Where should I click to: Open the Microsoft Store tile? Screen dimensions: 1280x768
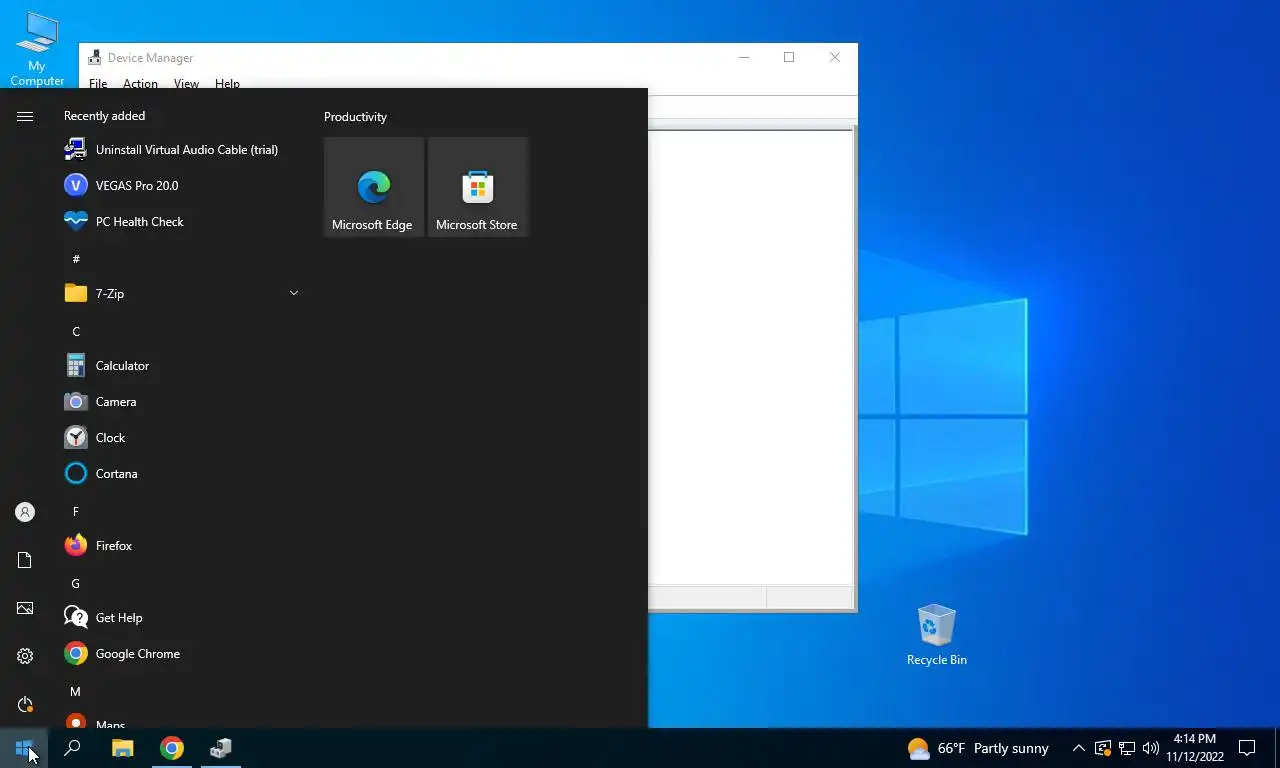click(478, 187)
